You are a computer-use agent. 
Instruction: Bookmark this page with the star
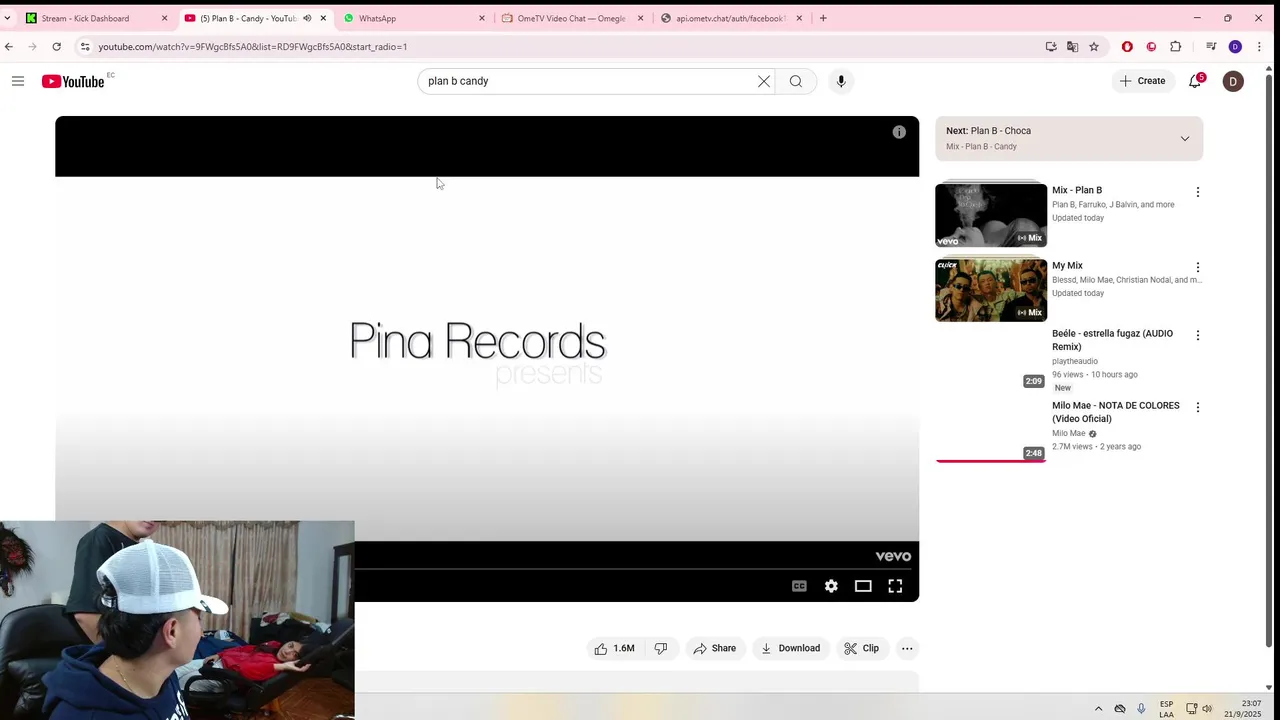pos(1094,47)
